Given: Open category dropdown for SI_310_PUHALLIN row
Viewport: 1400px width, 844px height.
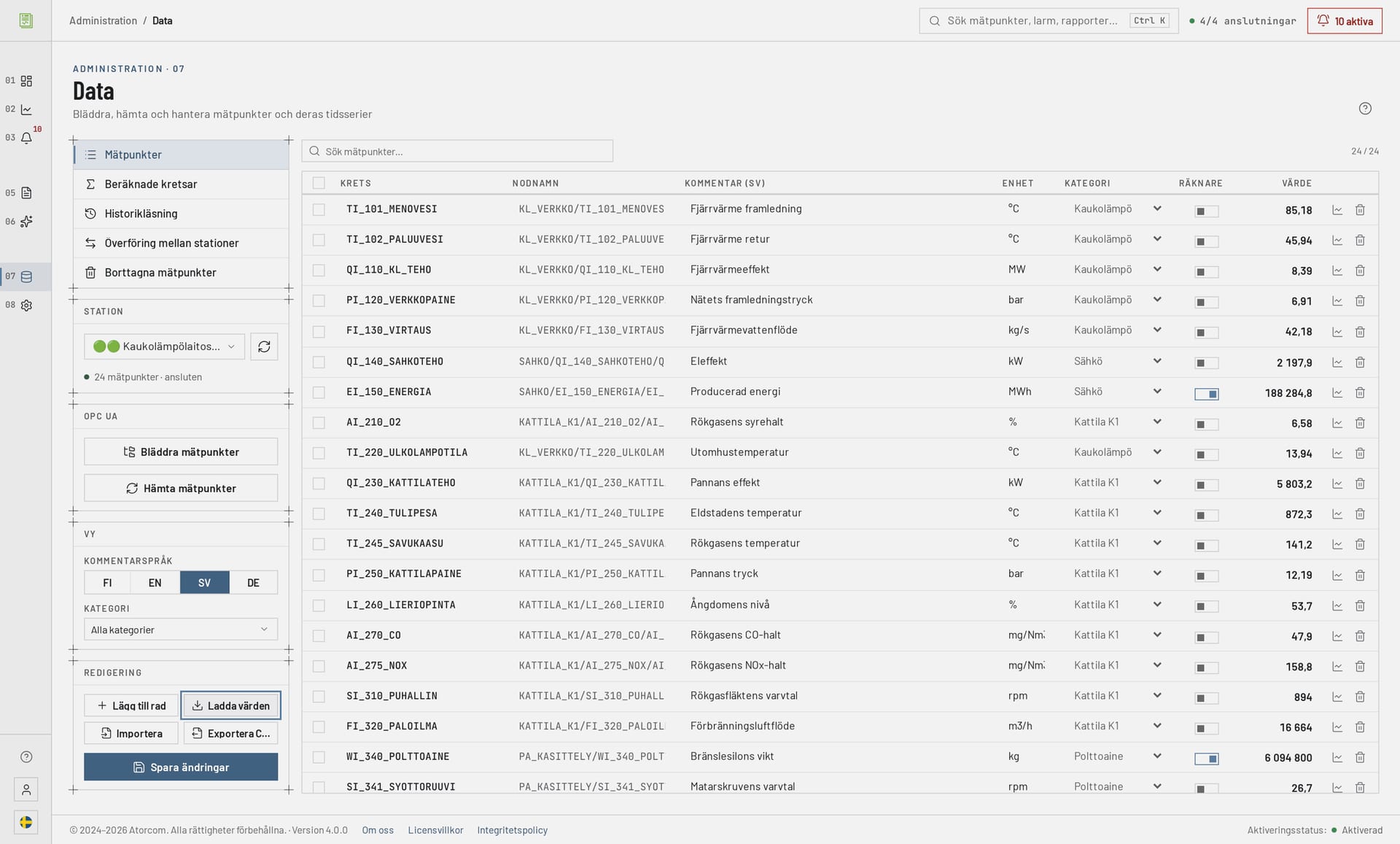Looking at the screenshot, I should 1117,696.
